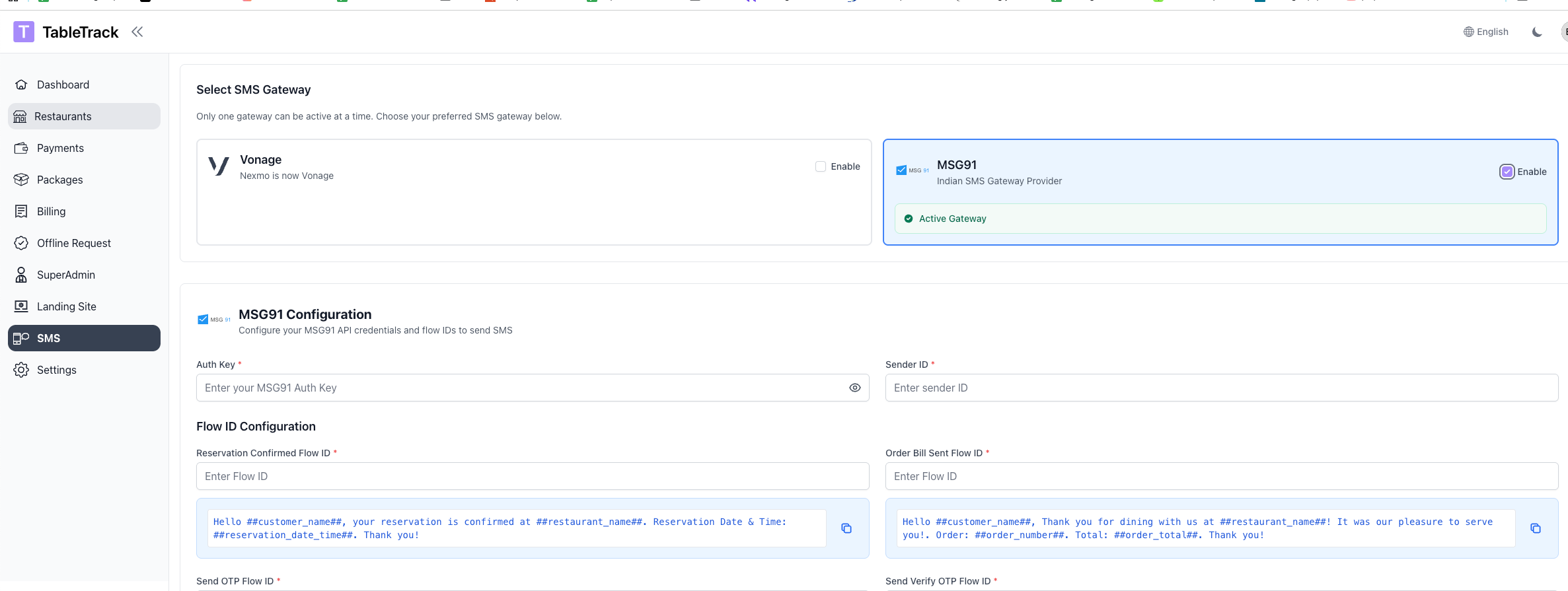Open Dashboard from the sidebar
The image size is (1568, 591).
63,85
